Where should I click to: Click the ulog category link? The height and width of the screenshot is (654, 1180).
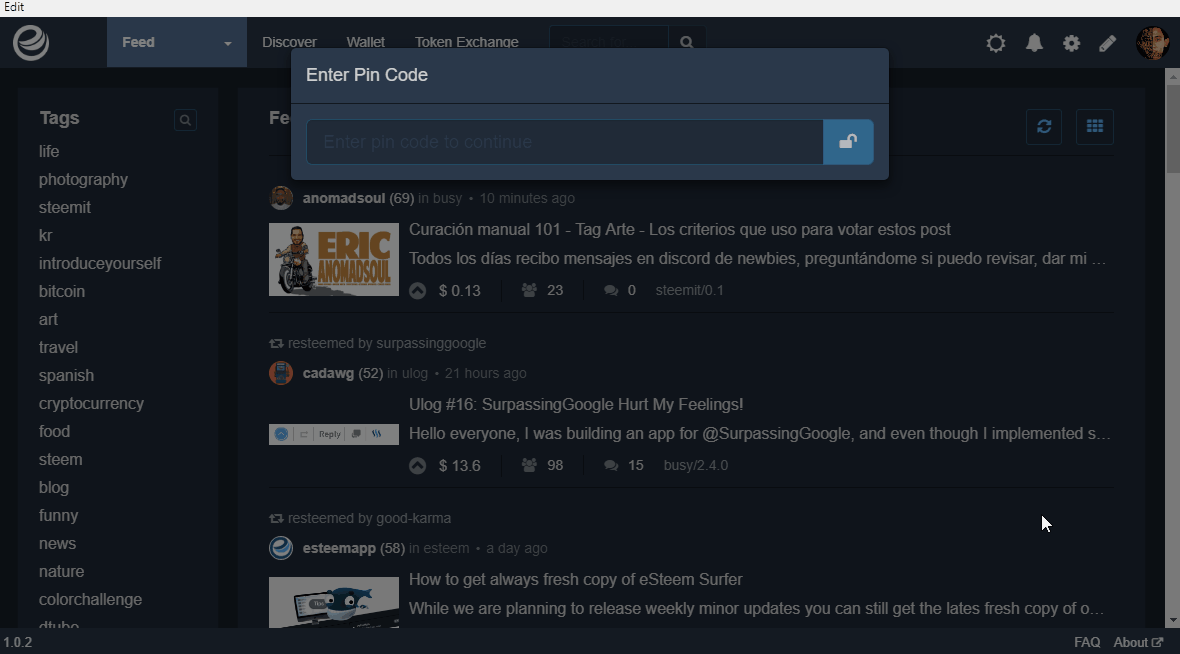(x=415, y=373)
